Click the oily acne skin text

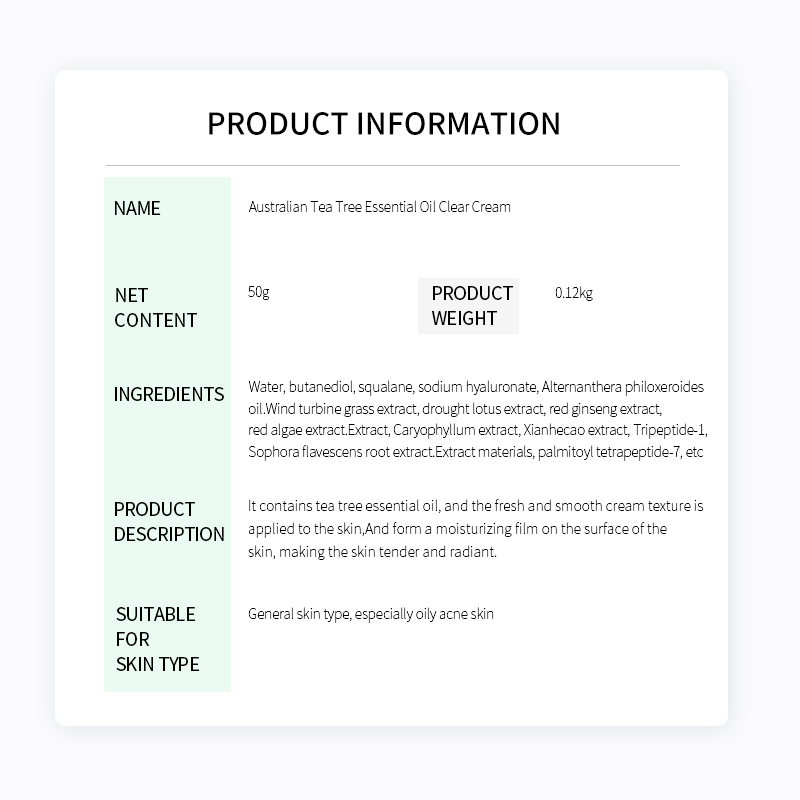pos(455,614)
